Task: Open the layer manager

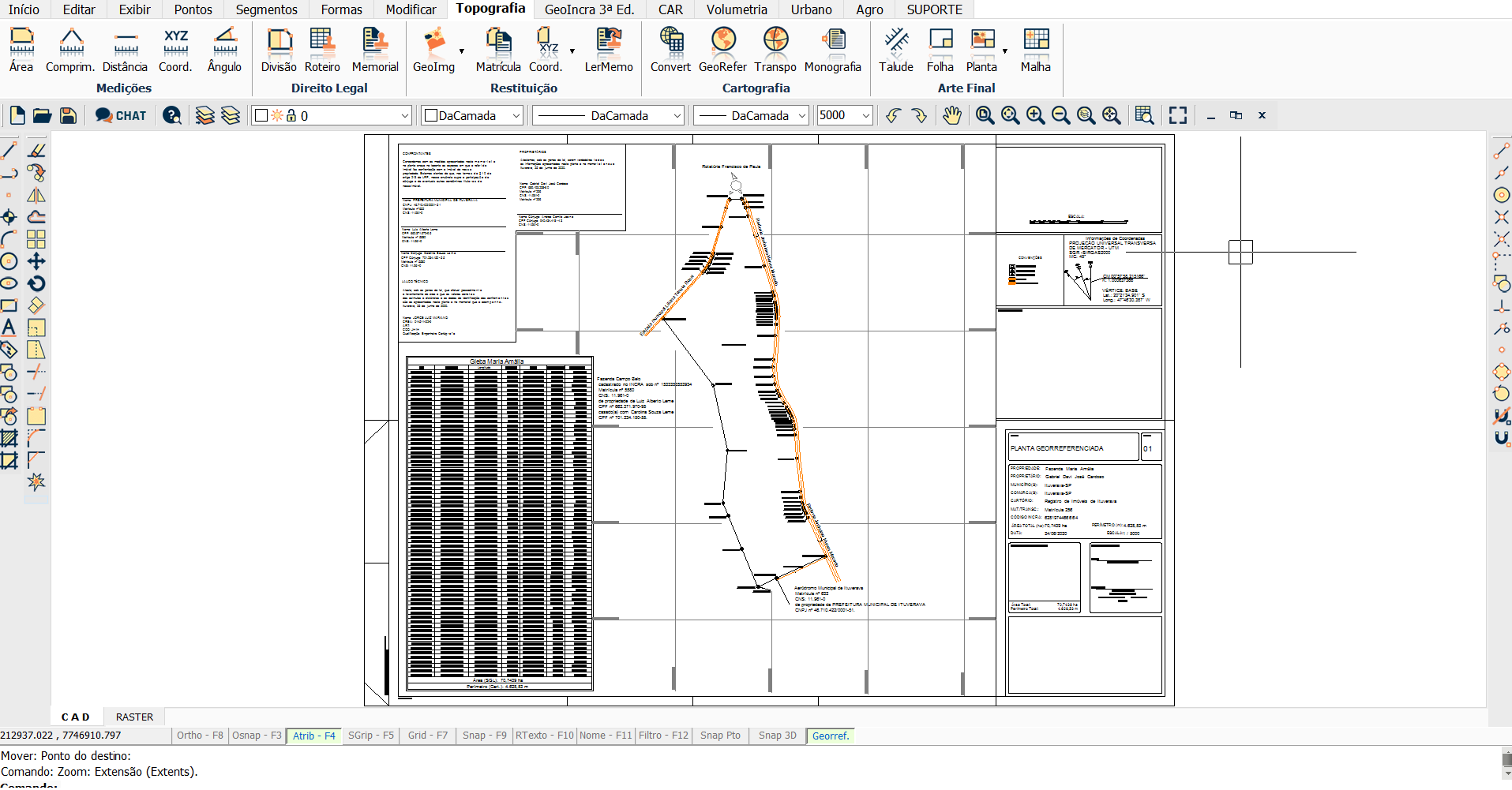Action: tap(205, 115)
